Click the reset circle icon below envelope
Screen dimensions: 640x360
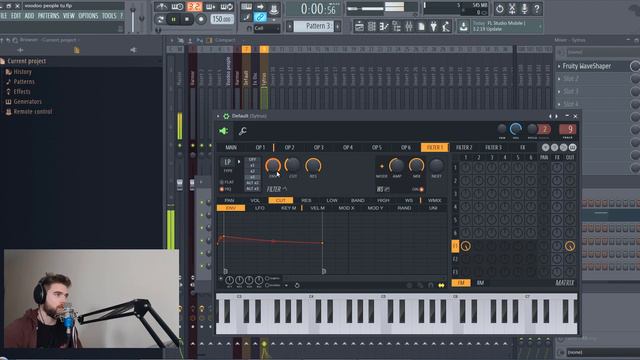(297, 285)
